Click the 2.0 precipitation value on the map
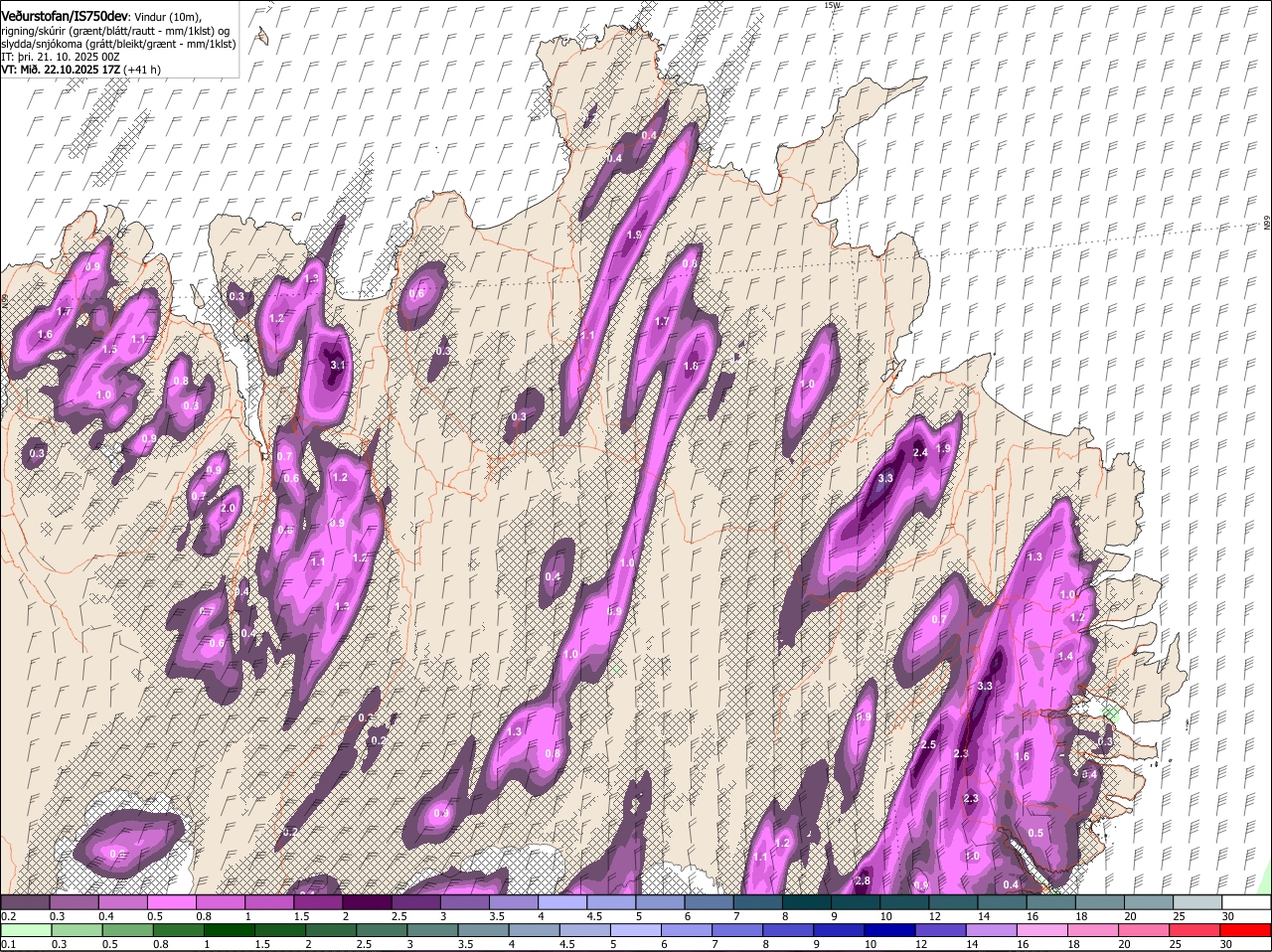 (228, 508)
